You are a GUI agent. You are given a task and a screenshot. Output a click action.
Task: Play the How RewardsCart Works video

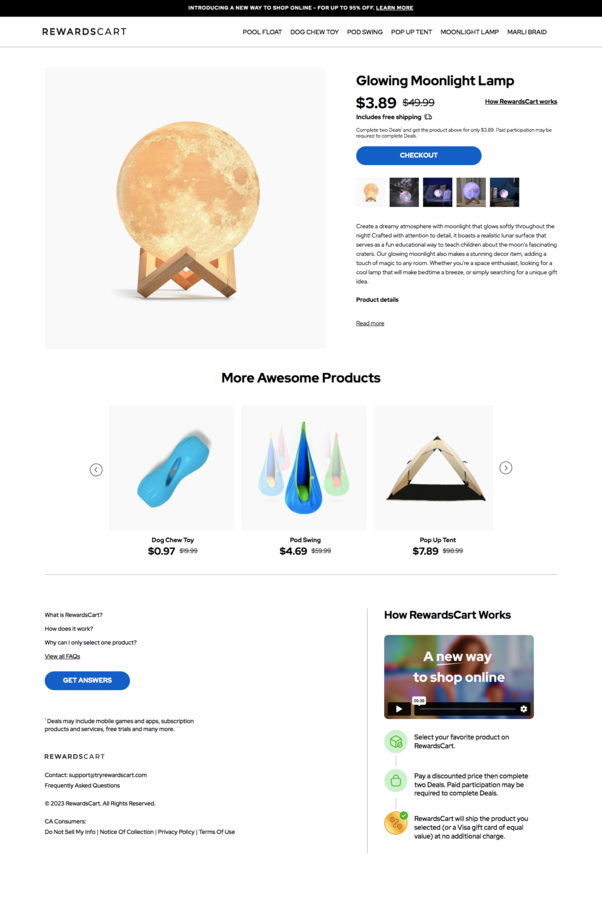click(x=399, y=709)
